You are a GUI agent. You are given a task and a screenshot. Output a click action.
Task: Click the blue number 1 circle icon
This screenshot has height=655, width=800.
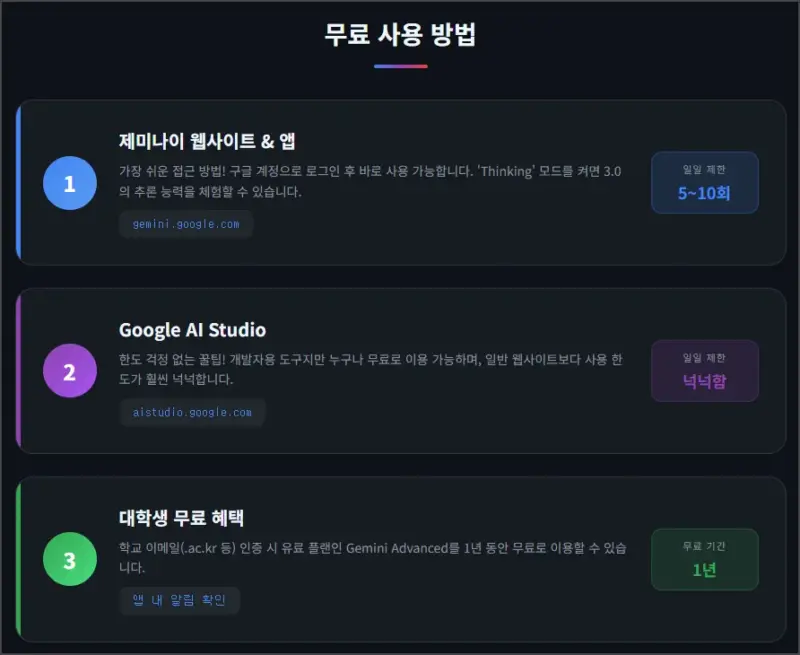69,182
